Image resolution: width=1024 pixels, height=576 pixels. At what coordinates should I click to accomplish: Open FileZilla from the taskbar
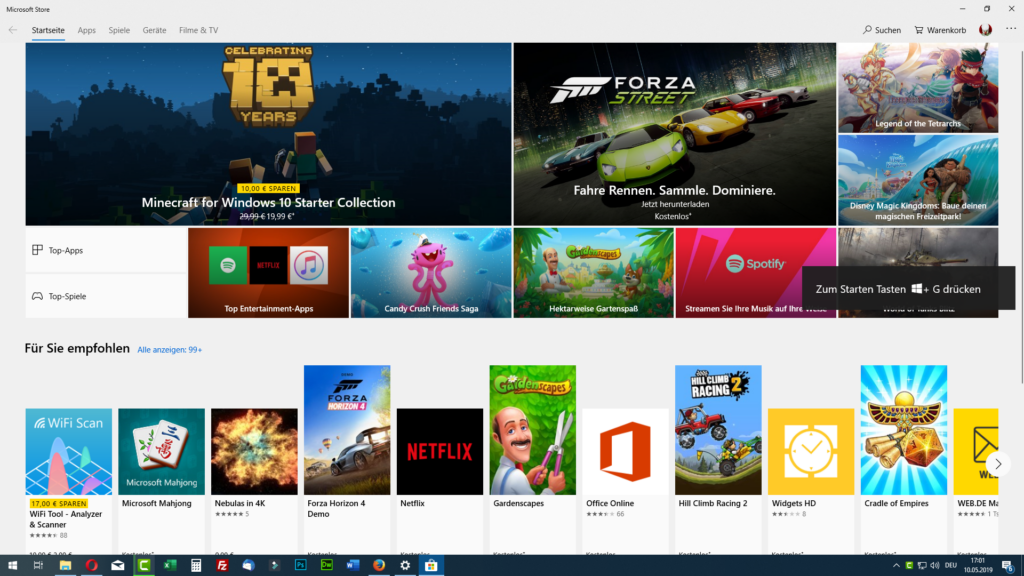coord(222,566)
